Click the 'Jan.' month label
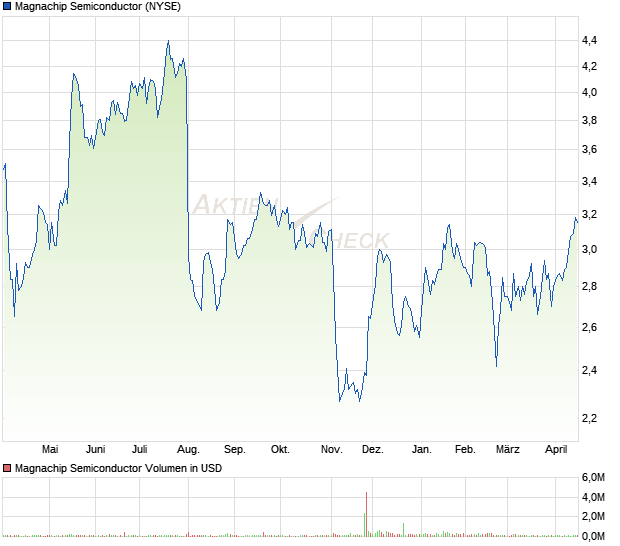This screenshot has width=620, height=546. point(422,450)
